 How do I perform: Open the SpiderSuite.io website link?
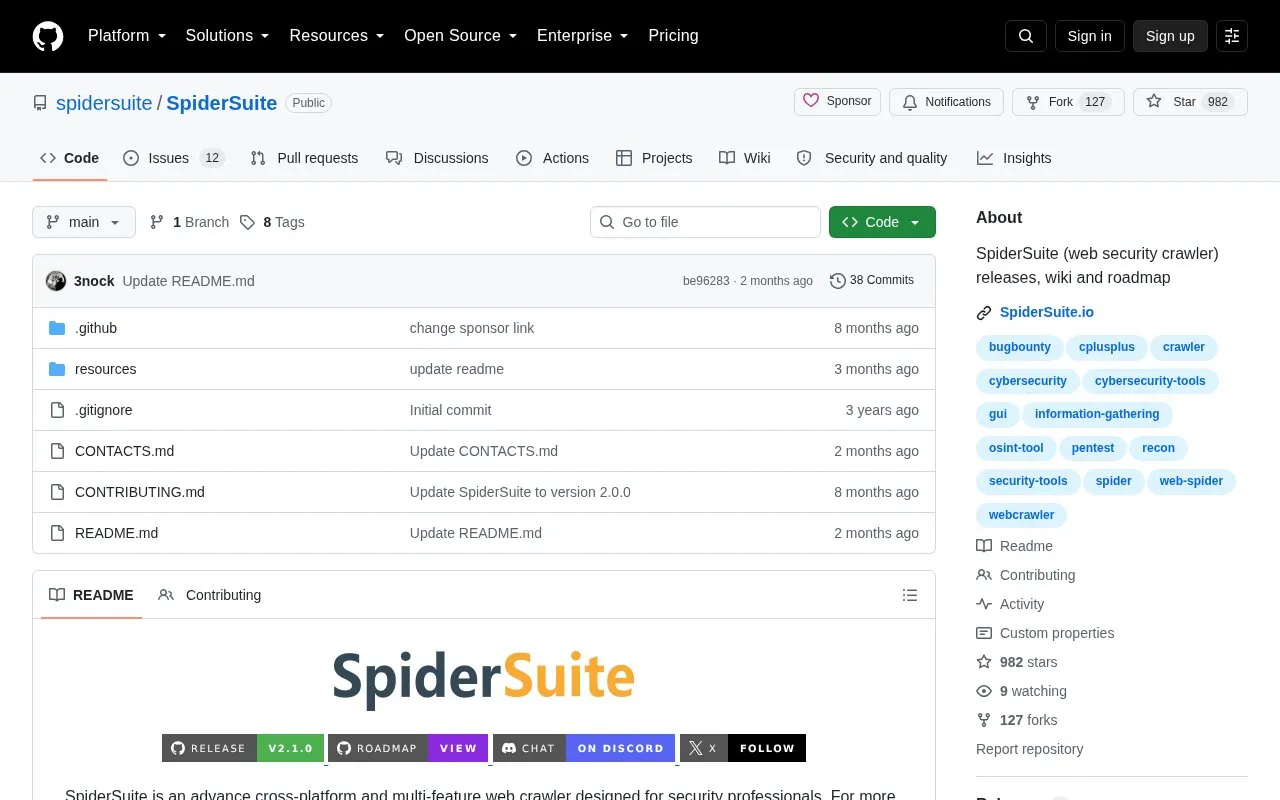click(1047, 312)
